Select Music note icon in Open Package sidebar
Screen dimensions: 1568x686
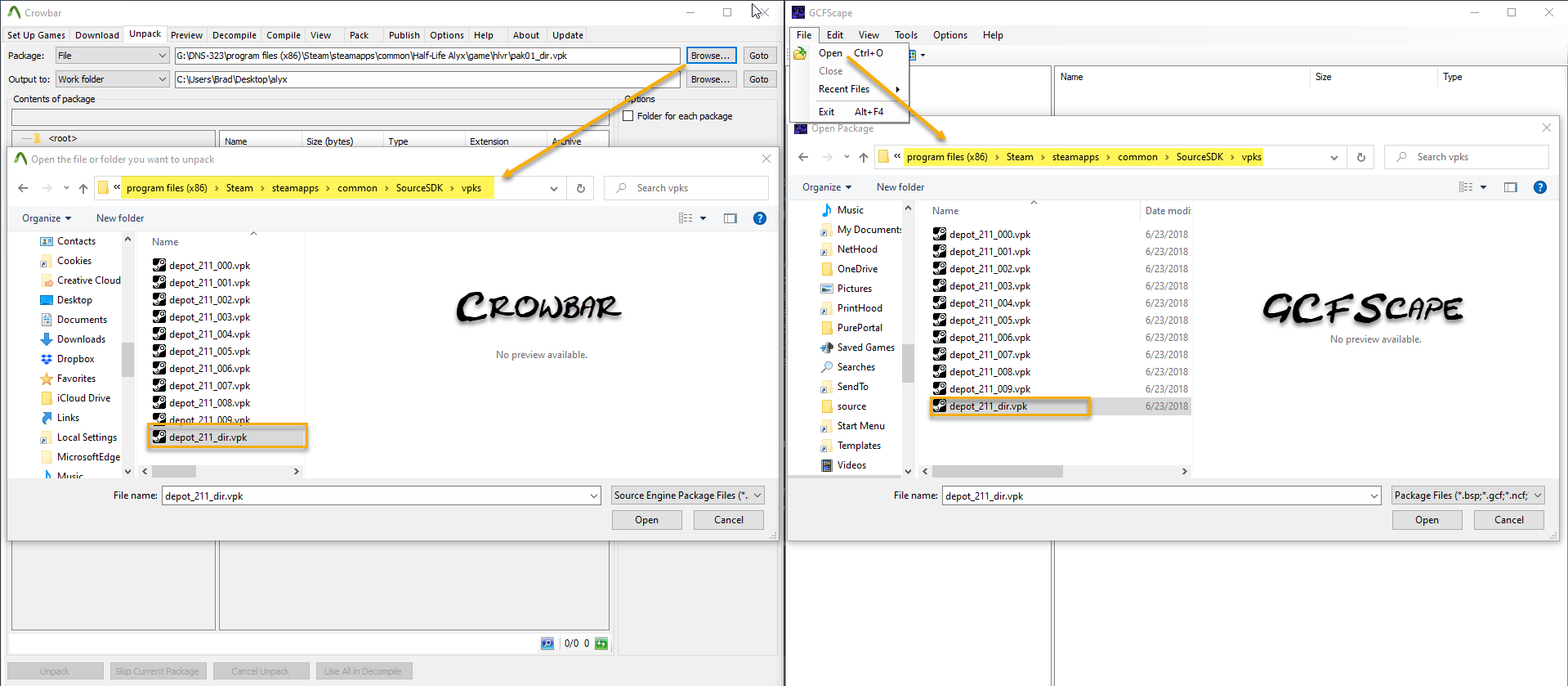(x=827, y=210)
